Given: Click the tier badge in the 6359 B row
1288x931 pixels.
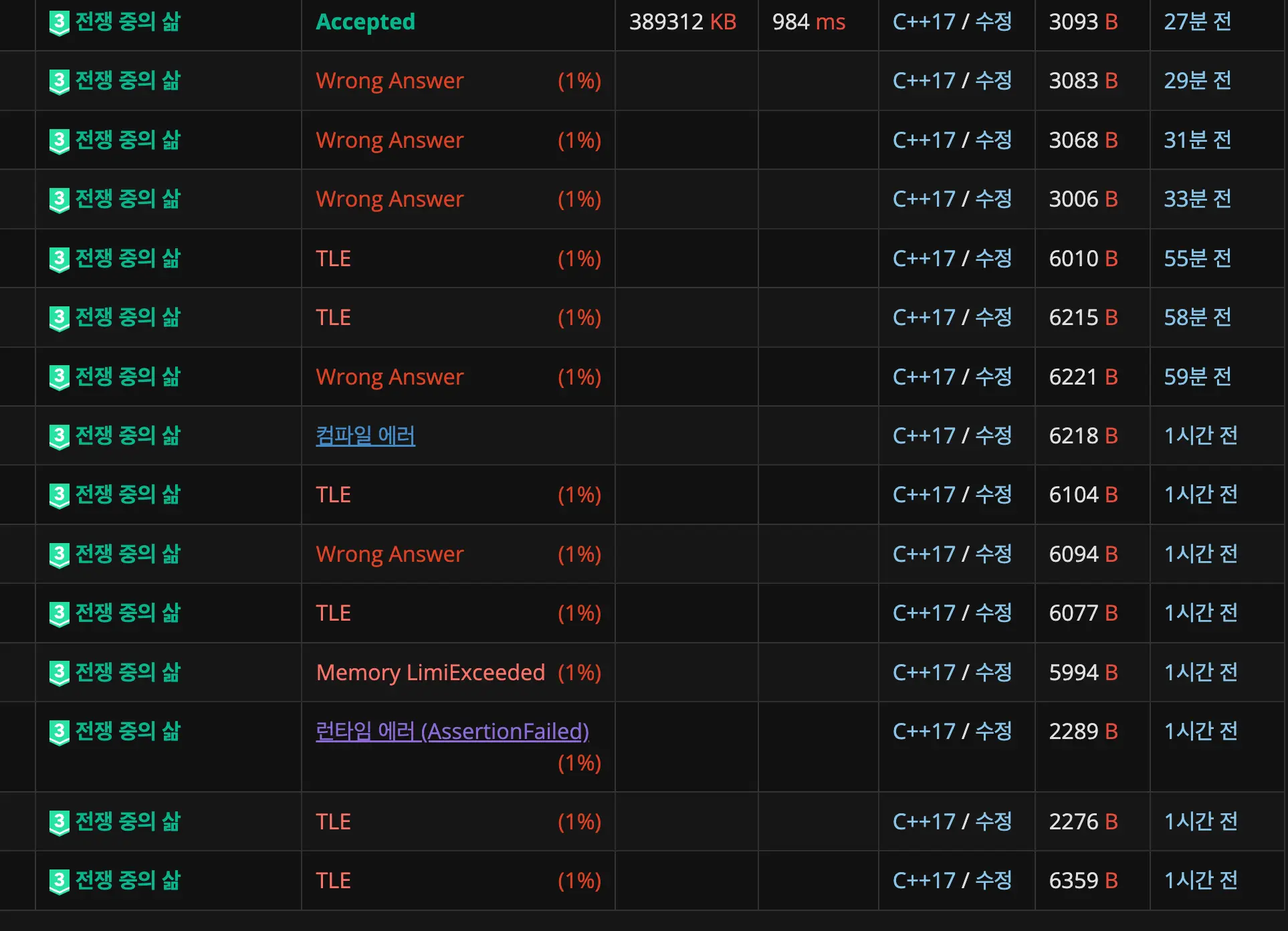Looking at the screenshot, I should click(x=59, y=882).
